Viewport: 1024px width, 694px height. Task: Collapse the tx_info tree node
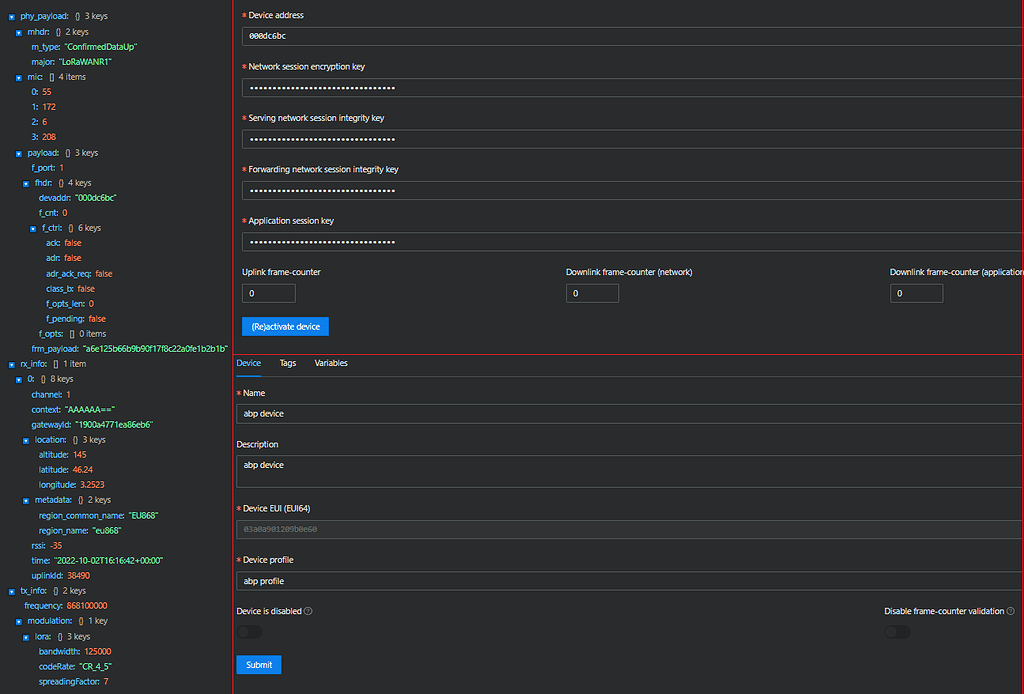[x=10, y=590]
